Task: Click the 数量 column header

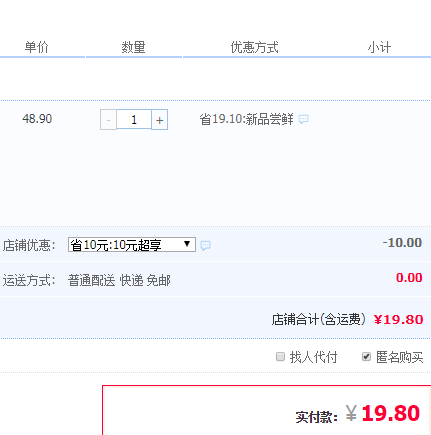Action: click(x=133, y=47)
